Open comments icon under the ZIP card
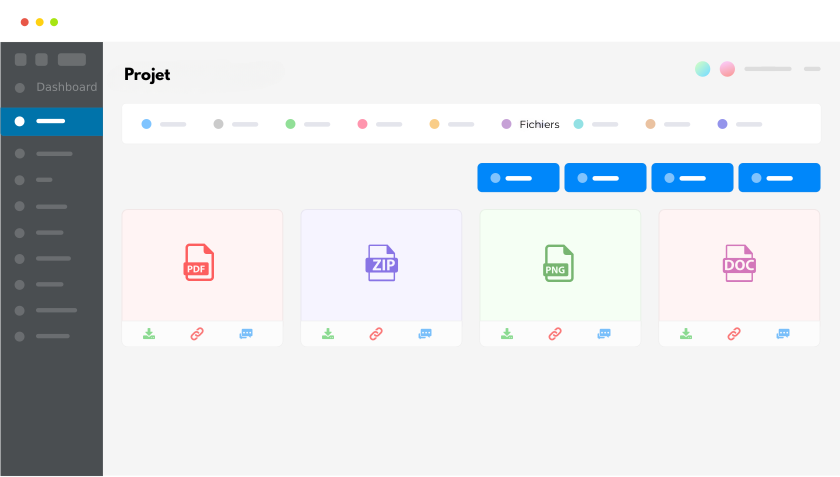 [425, 334]
